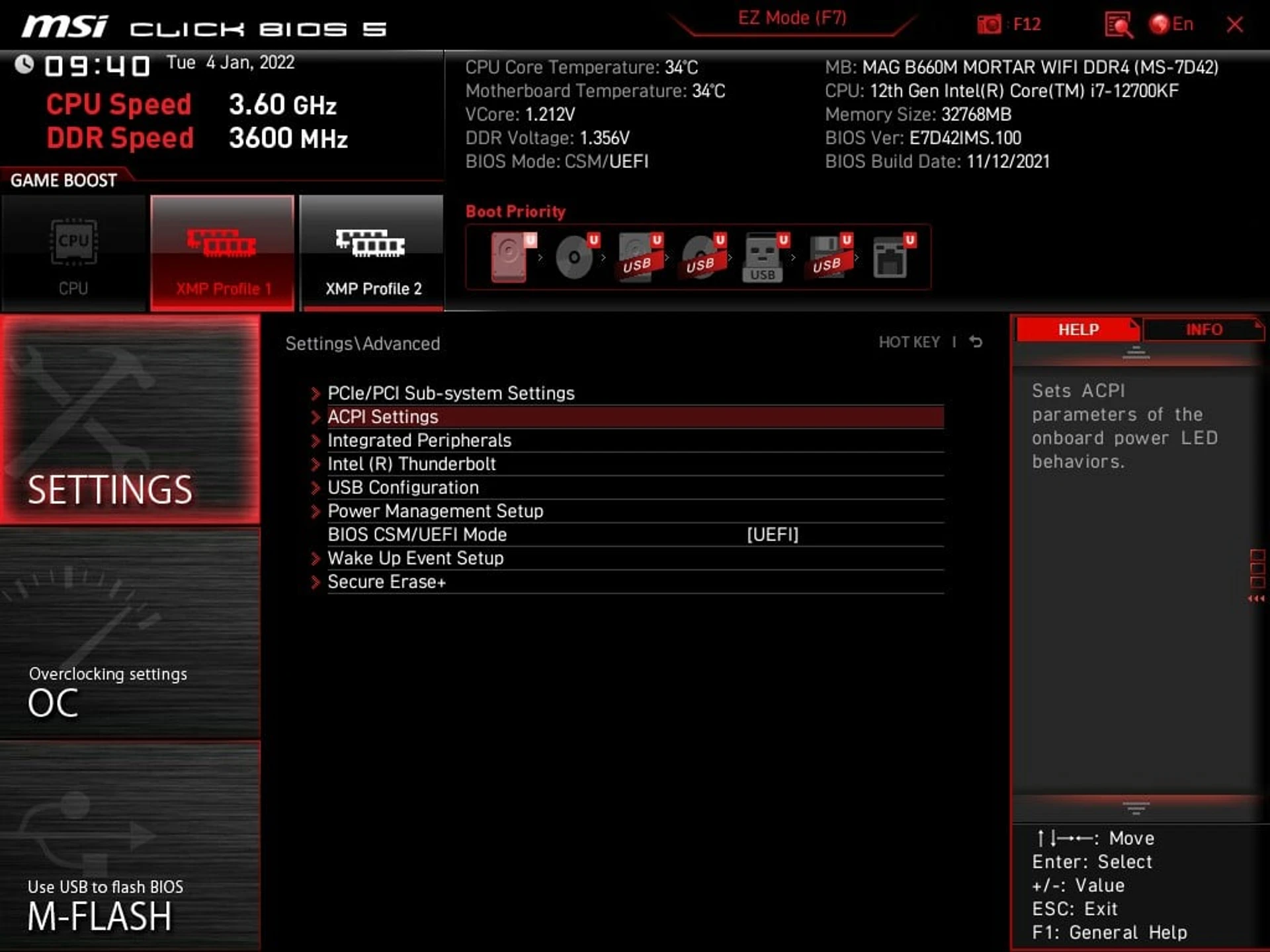Toggle XMP Profile 2 memory tile
1270x952 pixels.
tap(372, 253)
